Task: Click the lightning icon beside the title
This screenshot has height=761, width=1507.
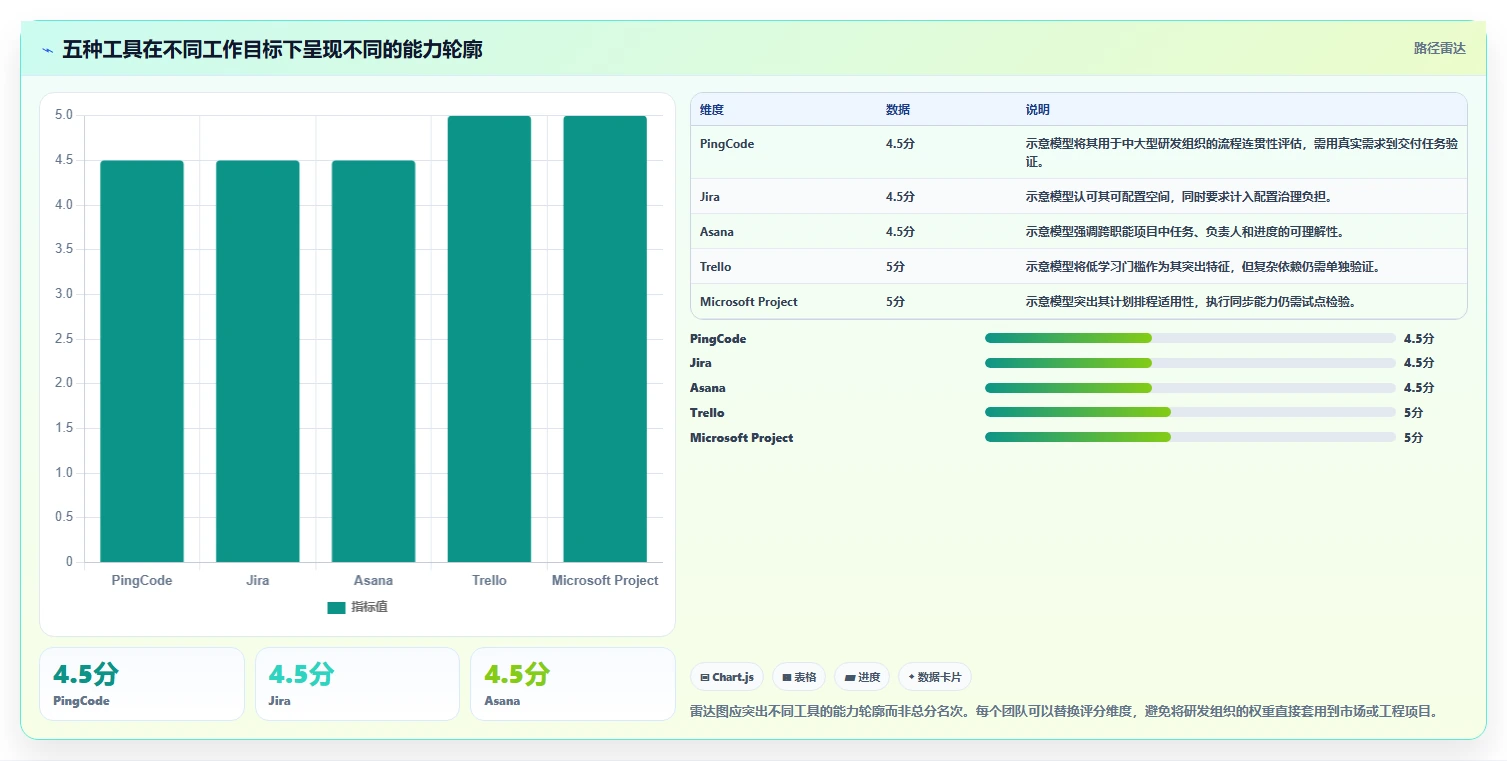Action: [x=48, y=50]
